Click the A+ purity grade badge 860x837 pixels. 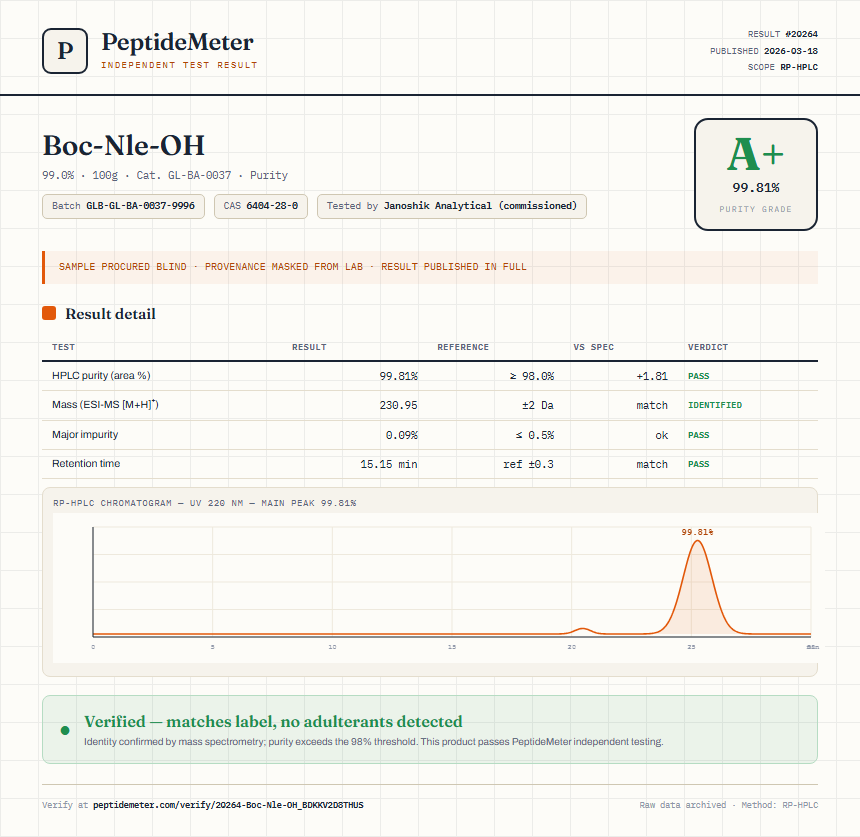pyautogui.click(x=756, y=174)
